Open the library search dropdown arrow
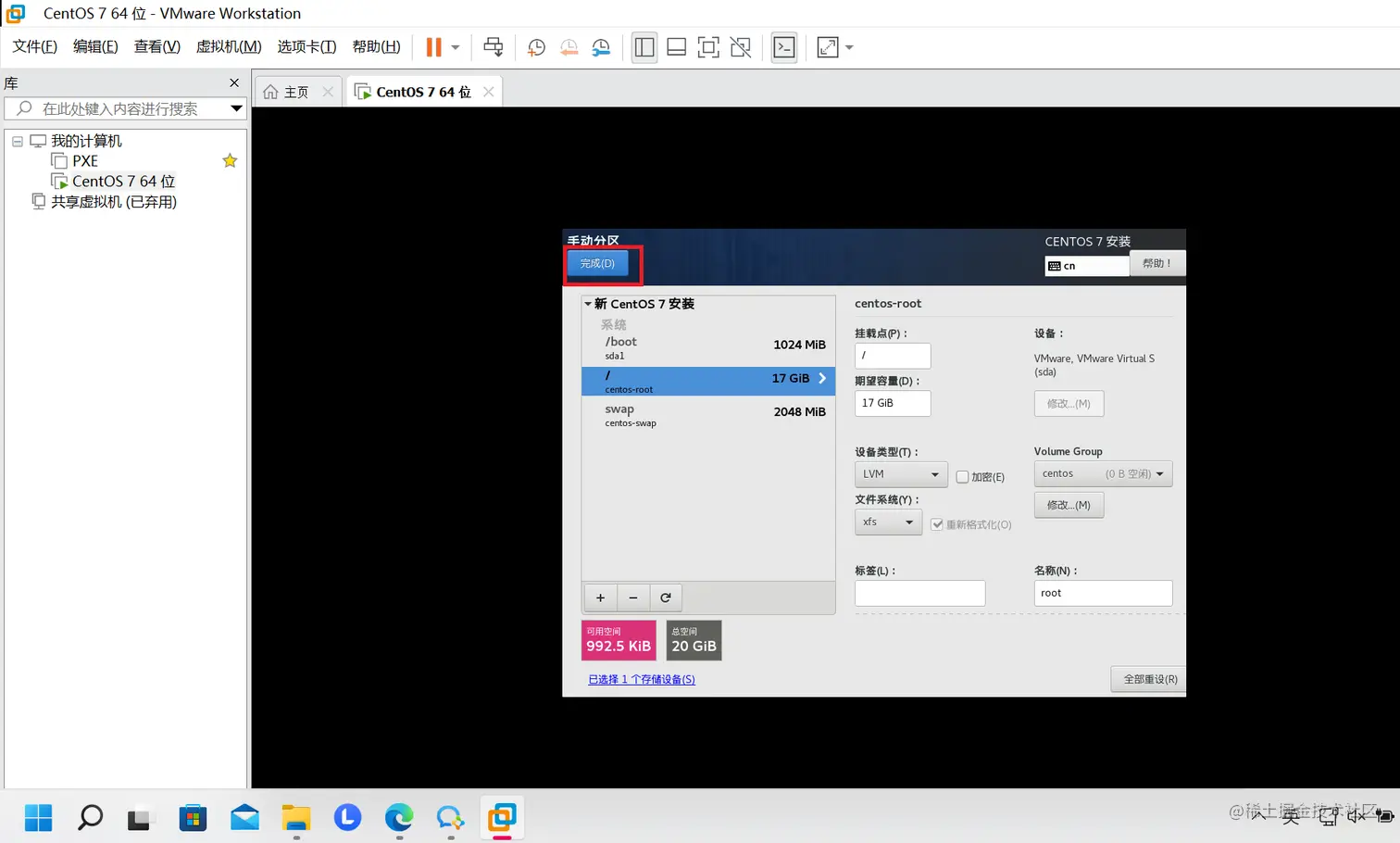This screenshot has width=1400, height=843. click(x=236, y=108)
